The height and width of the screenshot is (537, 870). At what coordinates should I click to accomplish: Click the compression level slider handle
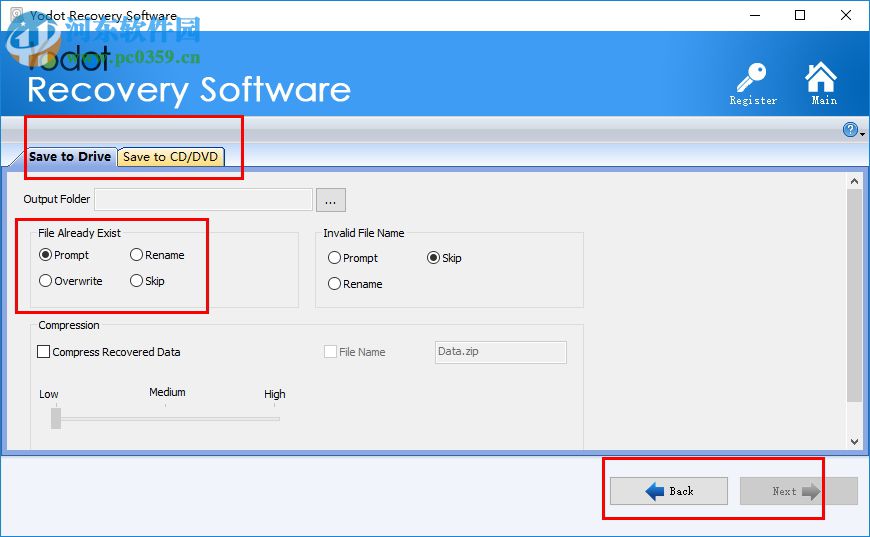click(x=55, y=418)
